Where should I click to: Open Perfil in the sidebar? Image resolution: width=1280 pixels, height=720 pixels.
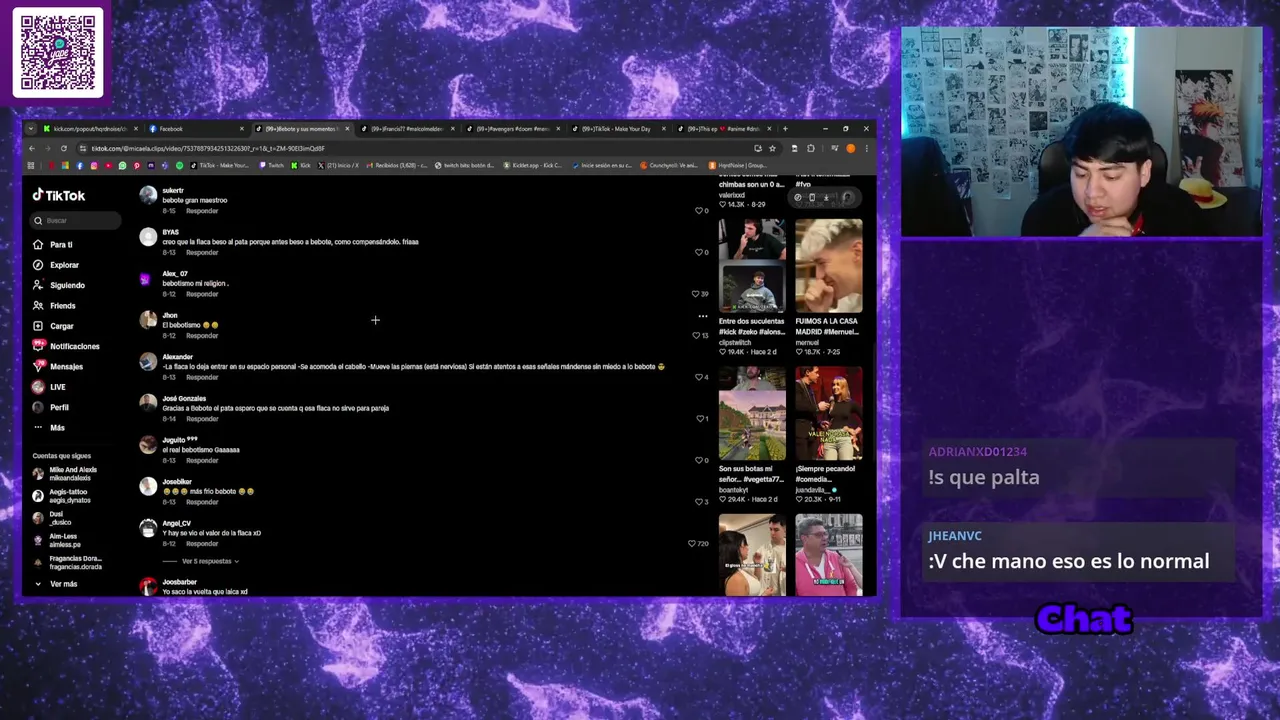[x=51, y=408]
